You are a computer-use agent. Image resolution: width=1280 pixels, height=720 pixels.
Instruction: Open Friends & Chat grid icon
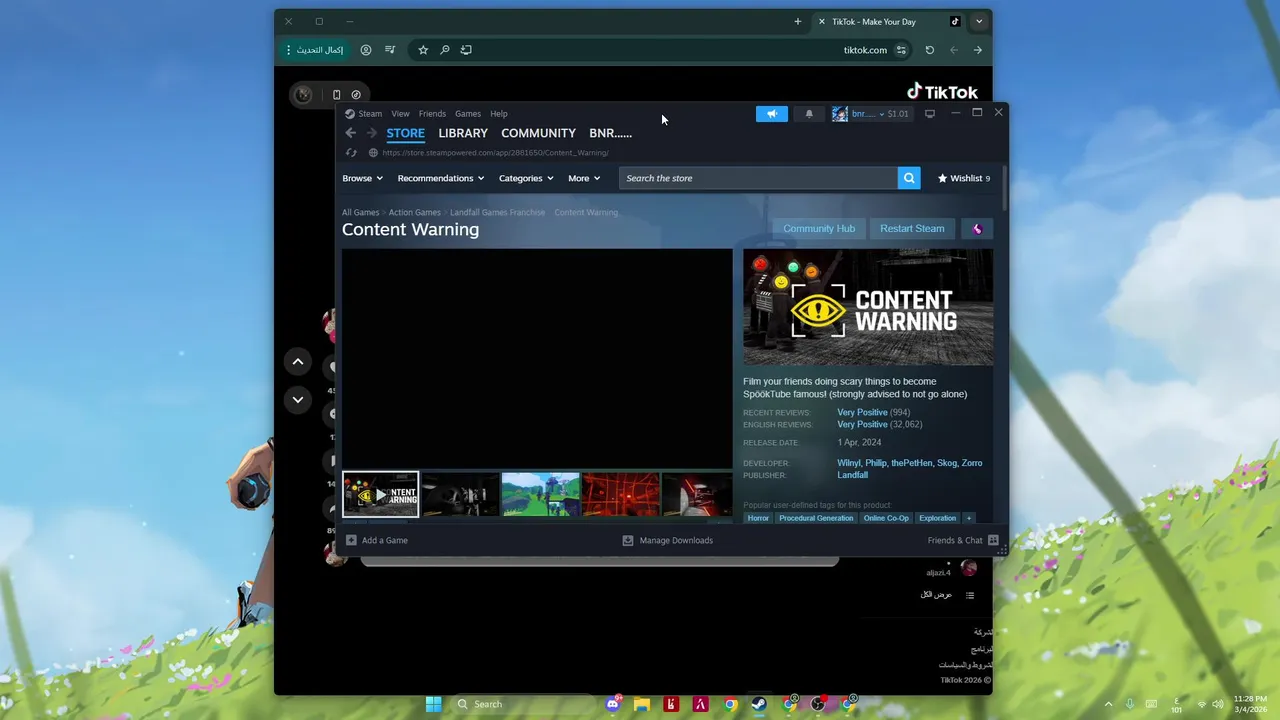pos(993,540)
